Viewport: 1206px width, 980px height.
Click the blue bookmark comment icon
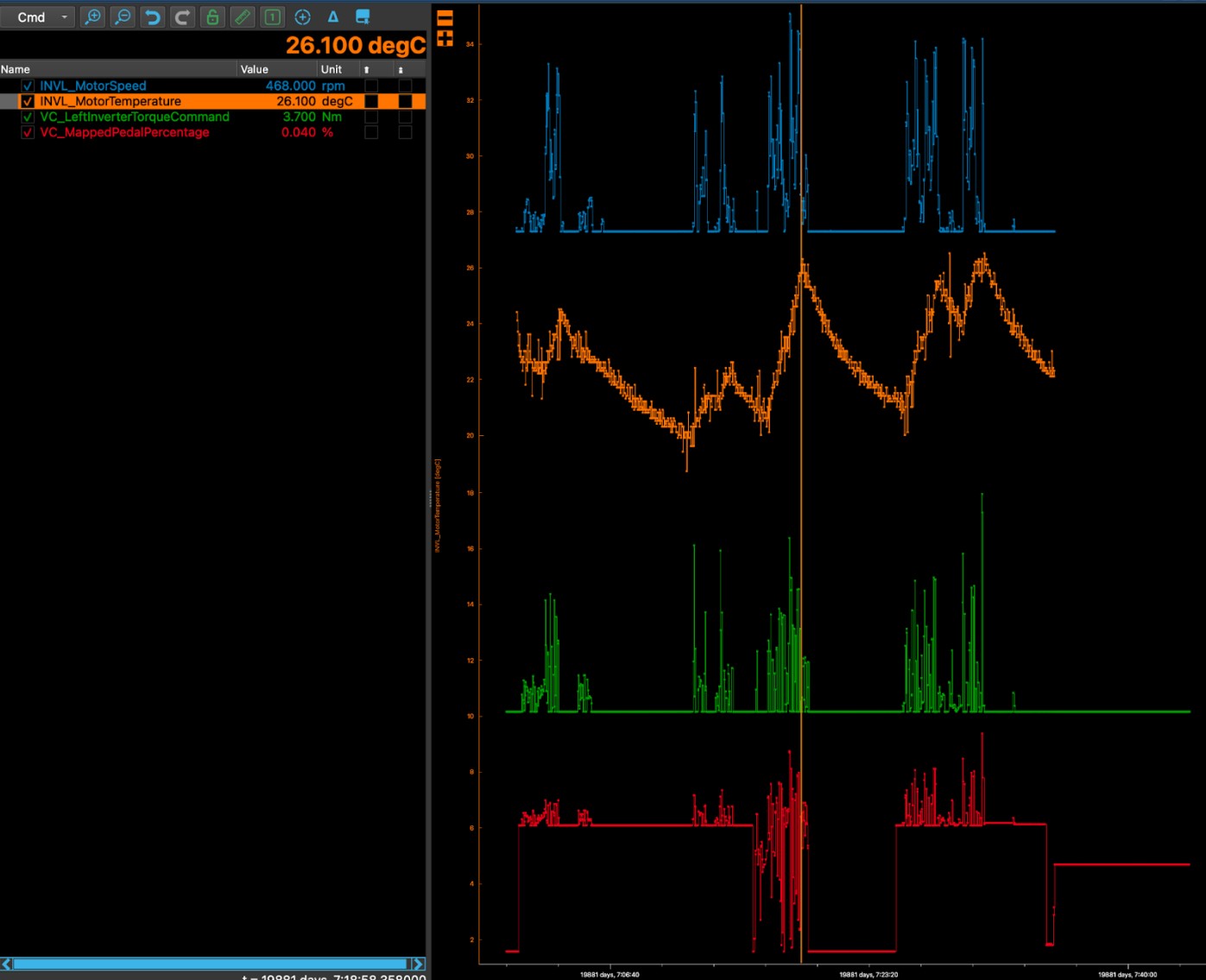(363, 16)
